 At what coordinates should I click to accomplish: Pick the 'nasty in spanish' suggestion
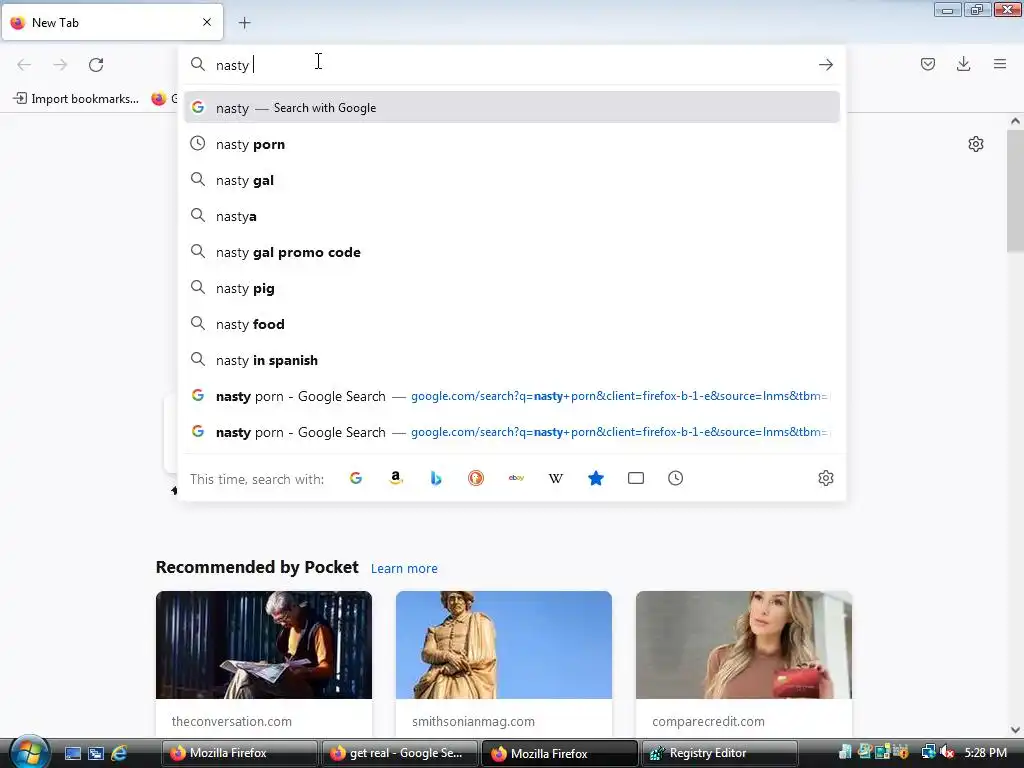[x=511, y=360]
